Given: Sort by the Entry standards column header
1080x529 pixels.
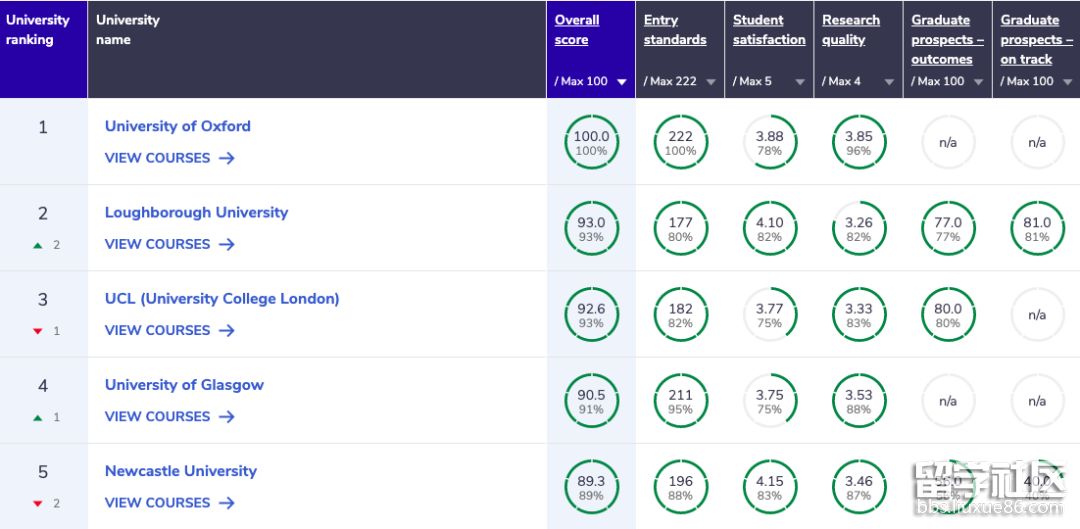Looking at the screenshot, I should click(675, 30).
